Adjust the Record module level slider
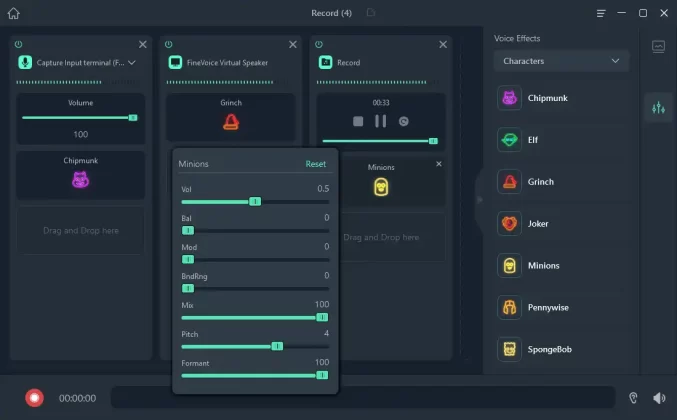 pyautogui.click(x=380, y=141)
